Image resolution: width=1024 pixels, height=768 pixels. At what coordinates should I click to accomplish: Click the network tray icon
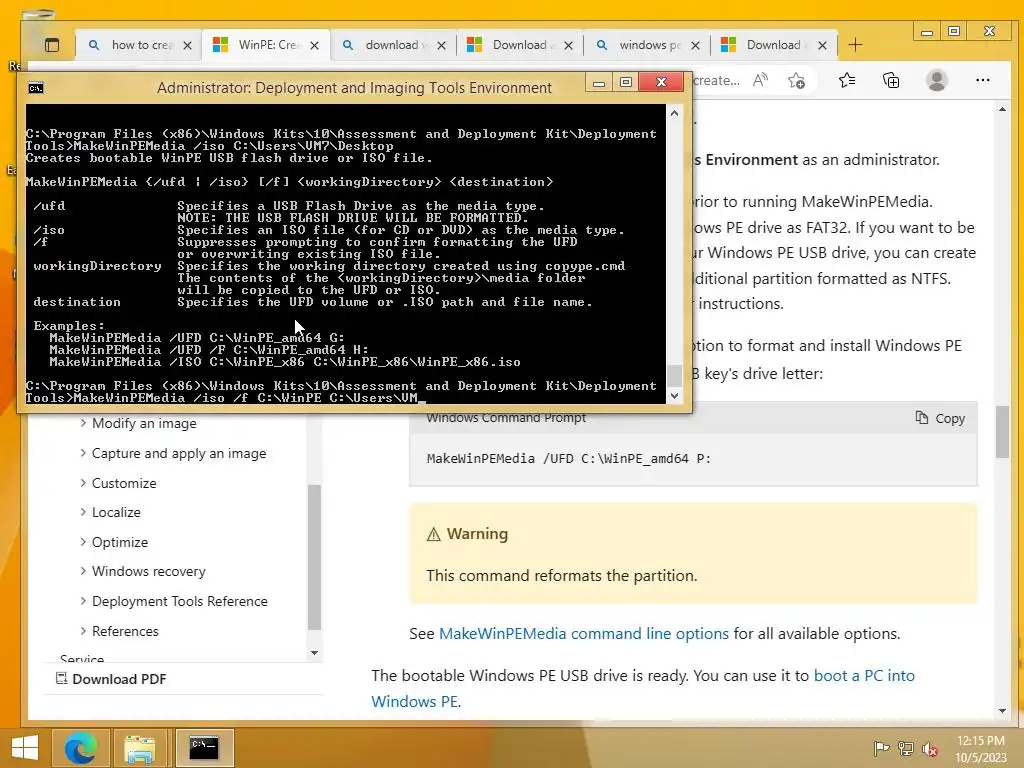click(905, 748)
